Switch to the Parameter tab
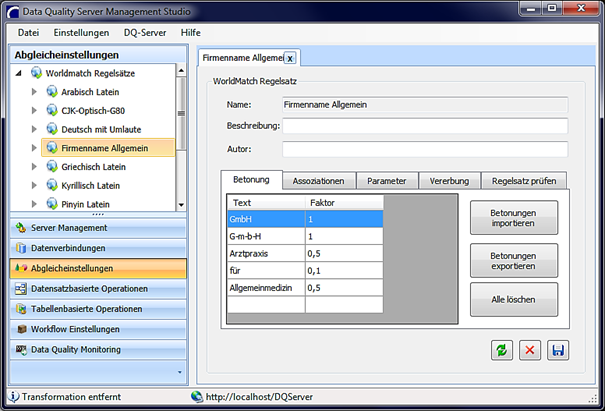 [x=387, y=181]
